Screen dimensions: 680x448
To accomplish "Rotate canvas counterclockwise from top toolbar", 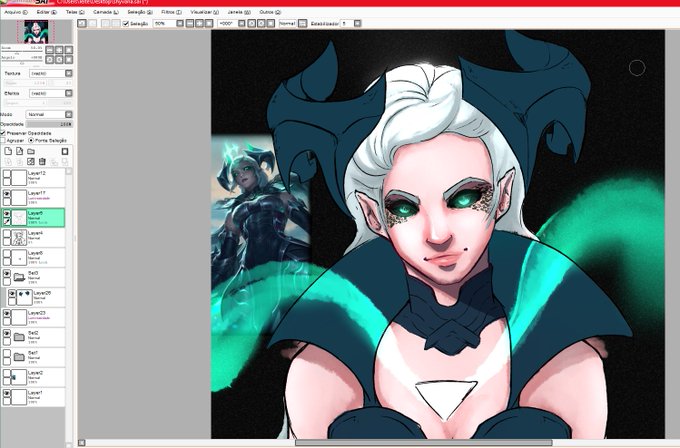I will (252, 23).
